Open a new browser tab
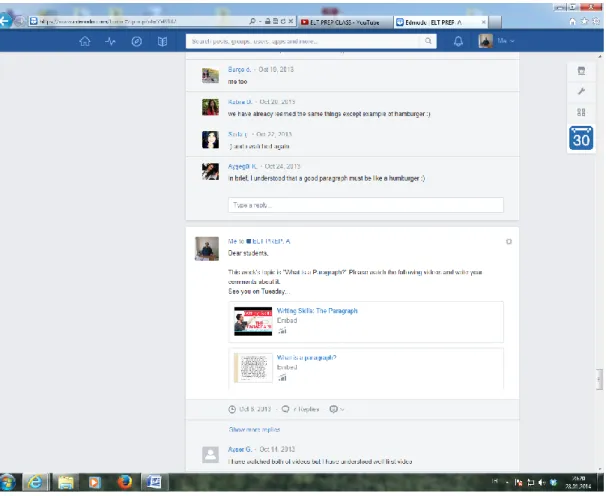Viewport: 606px width, 496px height. (x=495, y=22)
